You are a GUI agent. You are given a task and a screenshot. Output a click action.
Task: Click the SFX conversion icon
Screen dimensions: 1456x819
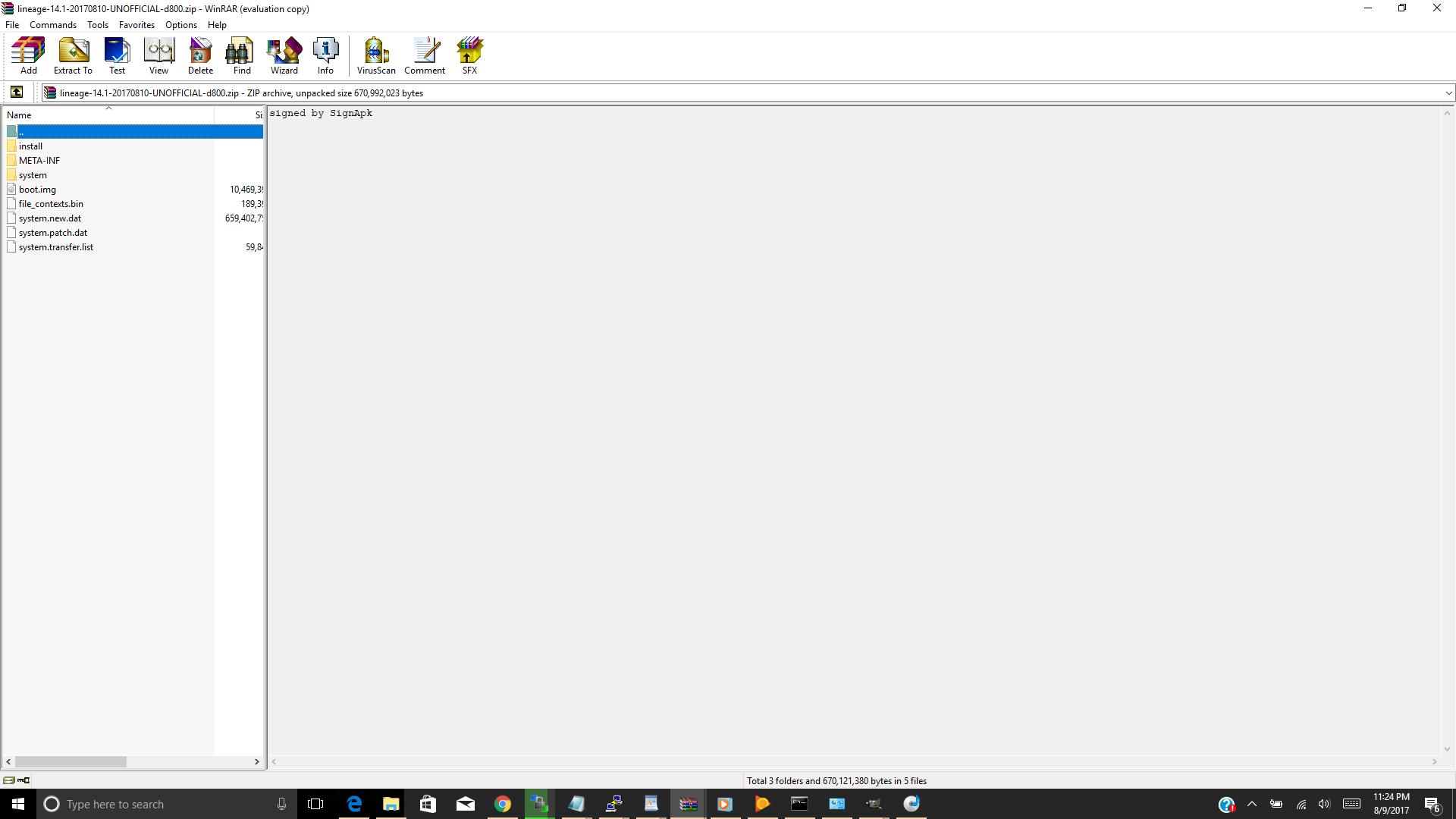click(x=469, y=56)
